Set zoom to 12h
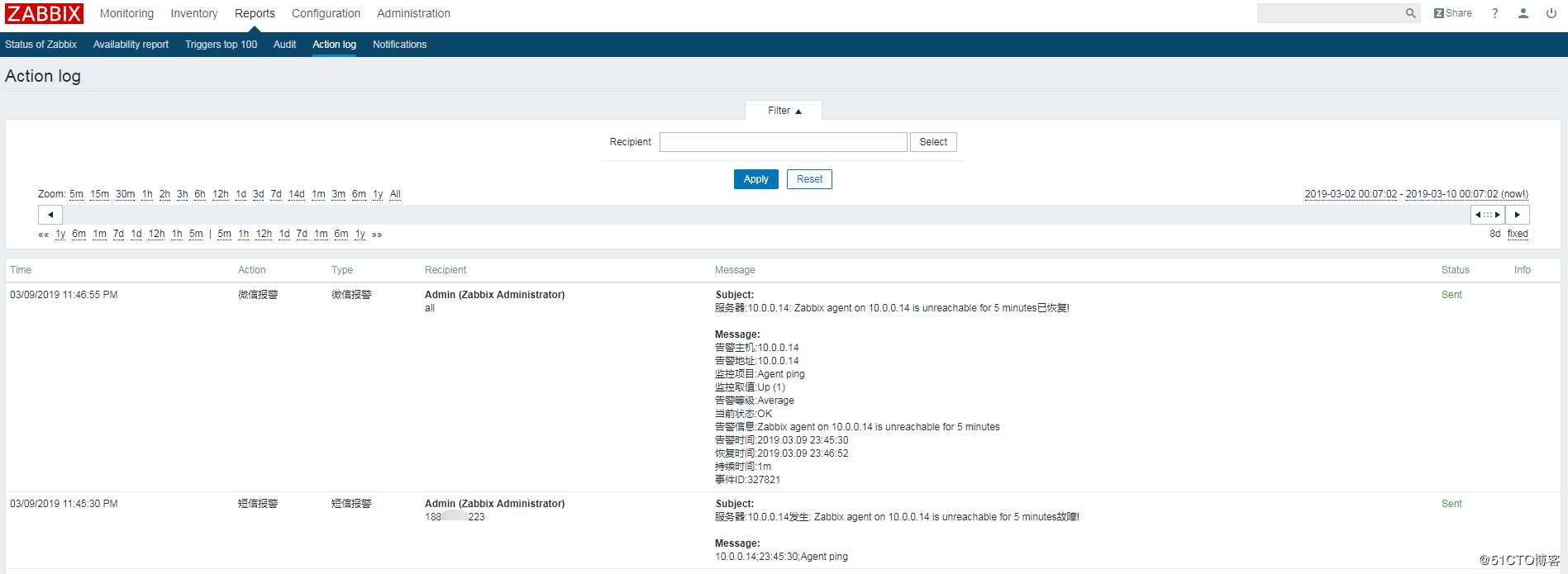Screen dimensions: 1568x574 (x=220, y=194)
